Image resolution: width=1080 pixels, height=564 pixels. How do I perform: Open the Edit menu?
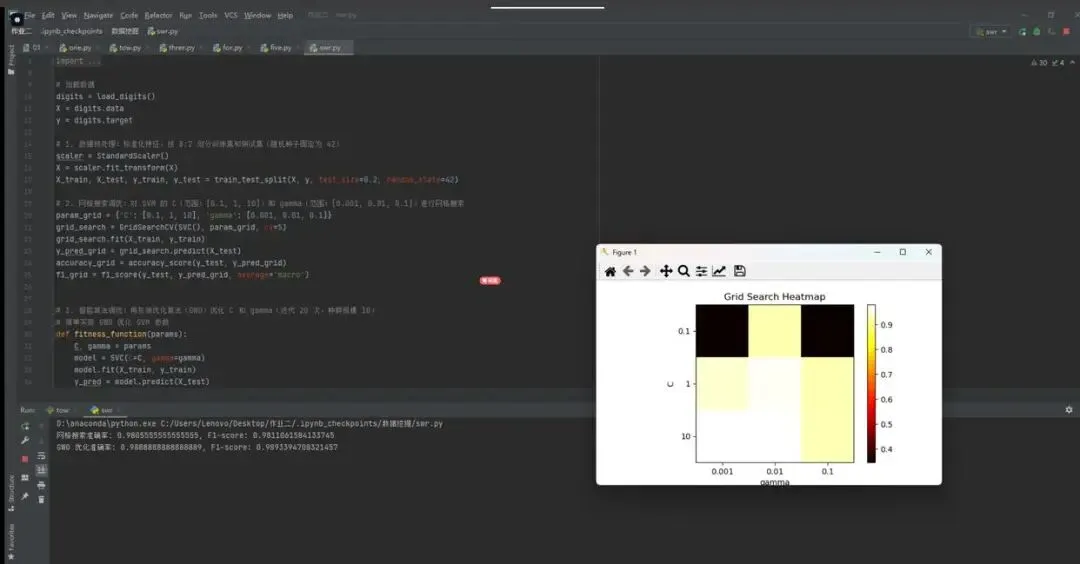pyautogui.click(x=48, y=15)
